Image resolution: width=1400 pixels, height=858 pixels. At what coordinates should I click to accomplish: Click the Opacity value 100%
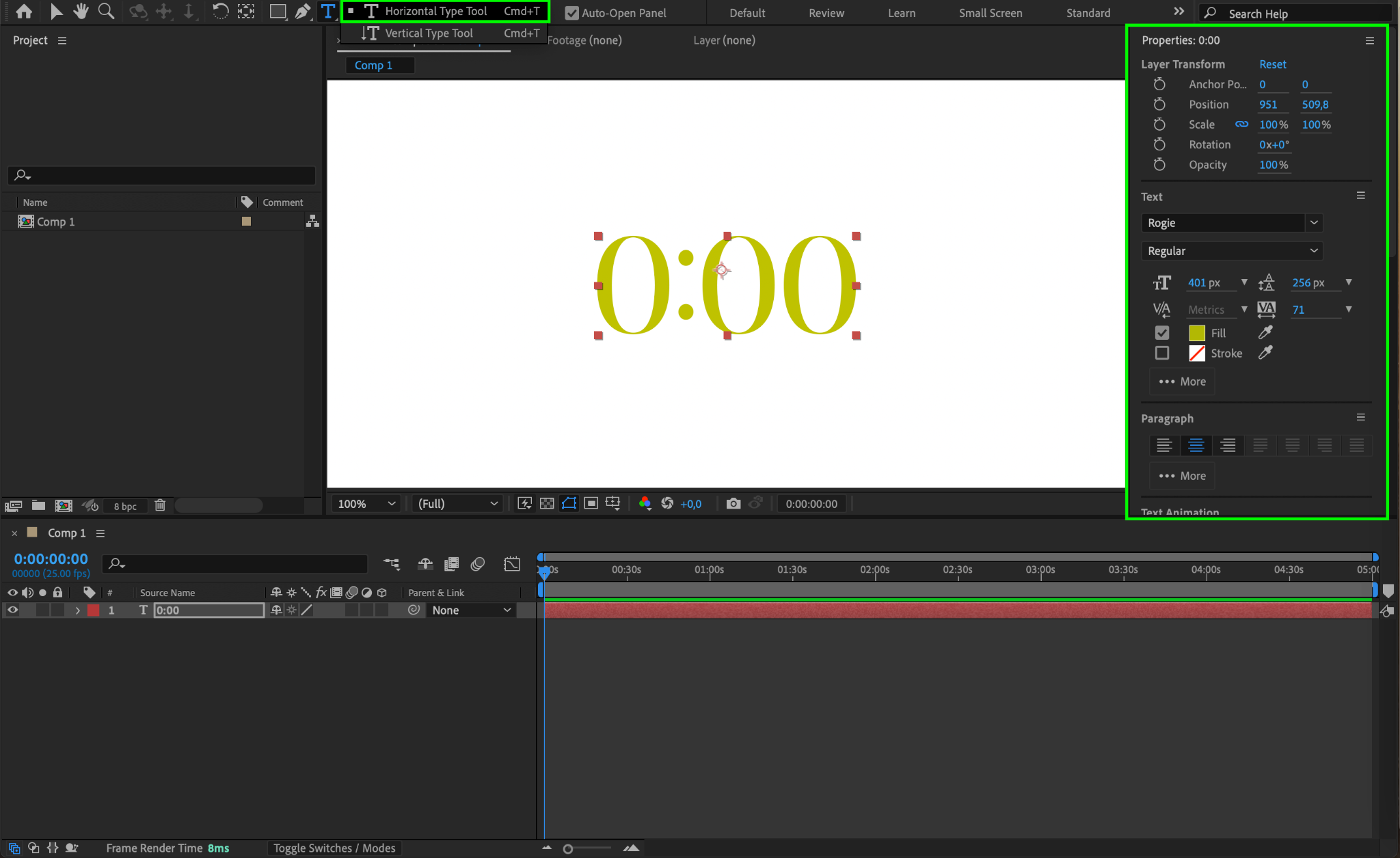coord(1274,165)
